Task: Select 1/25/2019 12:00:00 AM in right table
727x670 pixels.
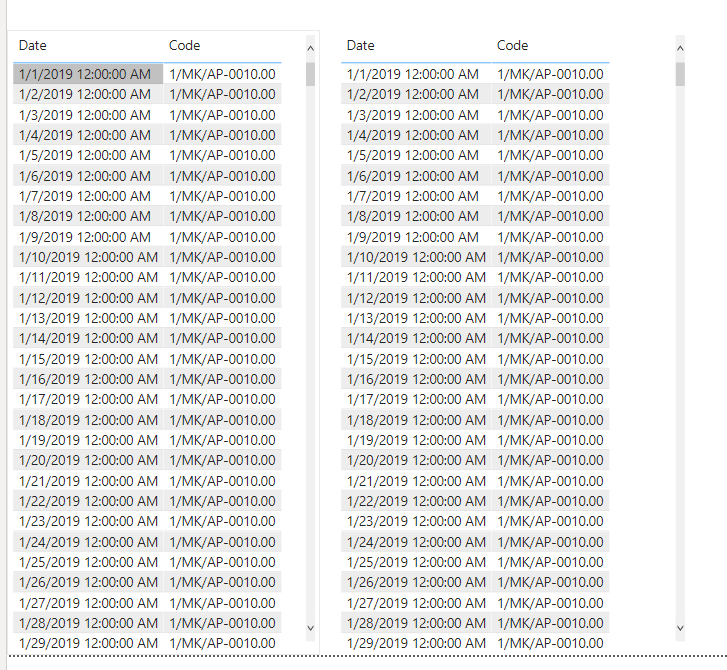Action: click(416, 562)
